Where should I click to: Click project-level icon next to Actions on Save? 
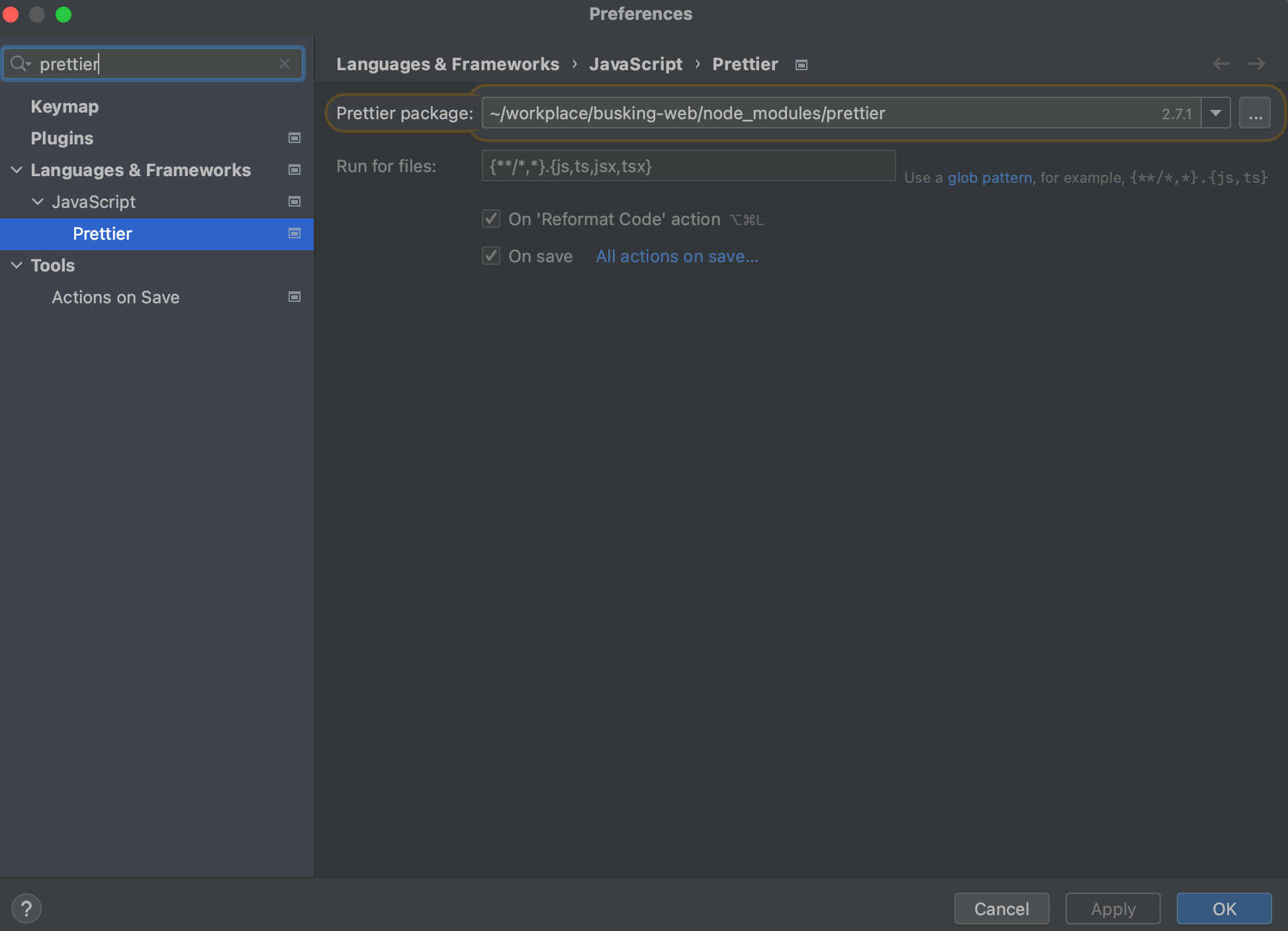[x=295, y=297]
